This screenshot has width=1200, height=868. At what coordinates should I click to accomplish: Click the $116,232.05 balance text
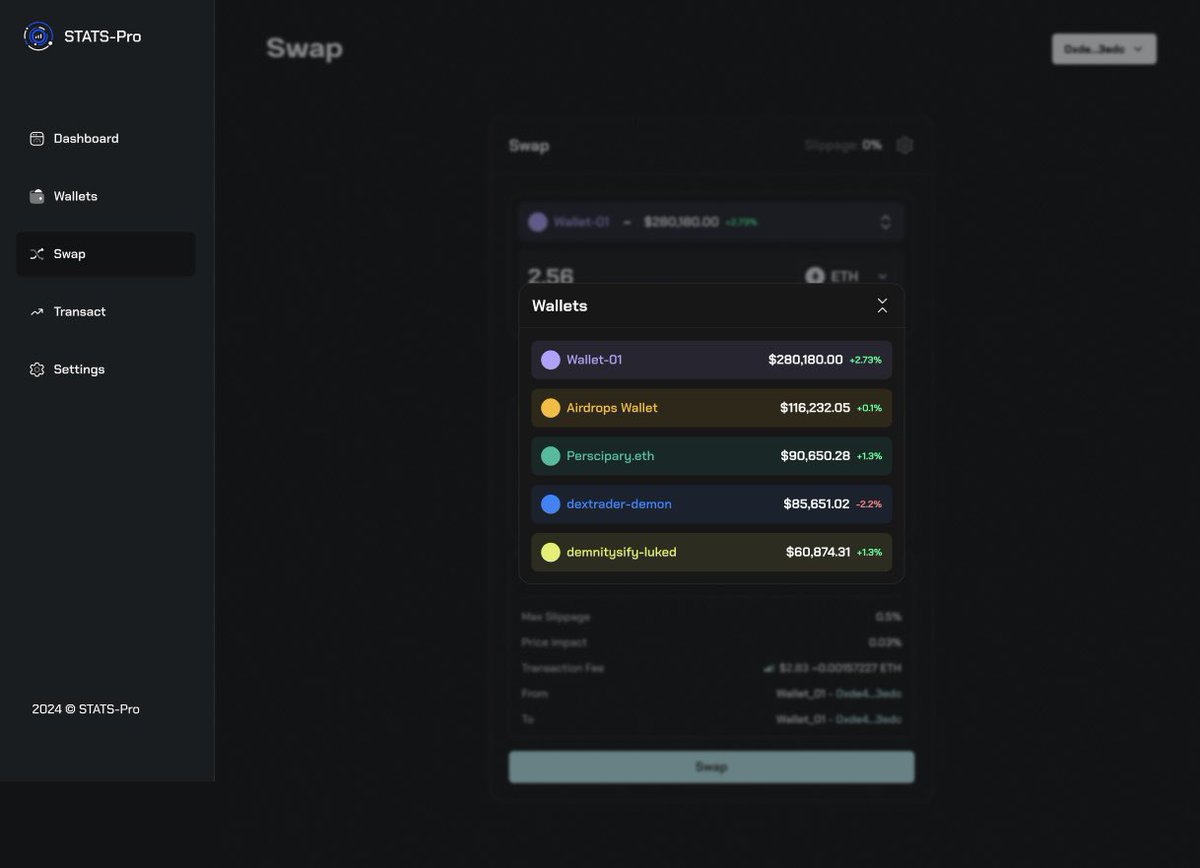(815, 408)
